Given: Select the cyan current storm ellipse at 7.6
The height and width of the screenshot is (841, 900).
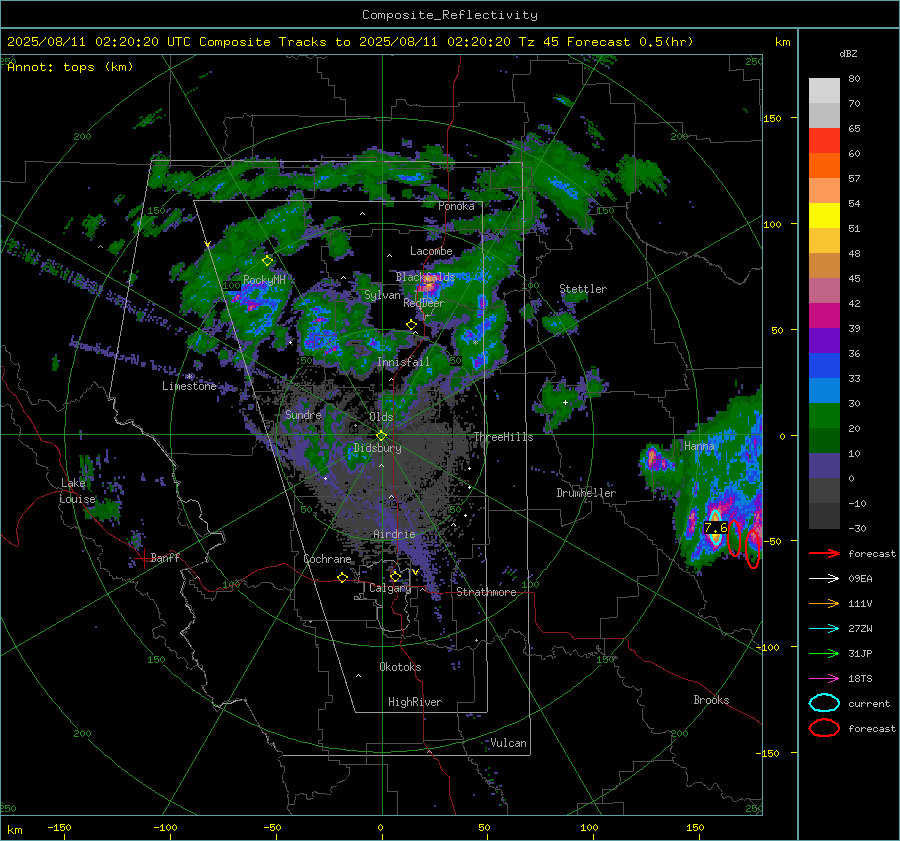Looking at the screenshot, I should click(x=715, y=528).
